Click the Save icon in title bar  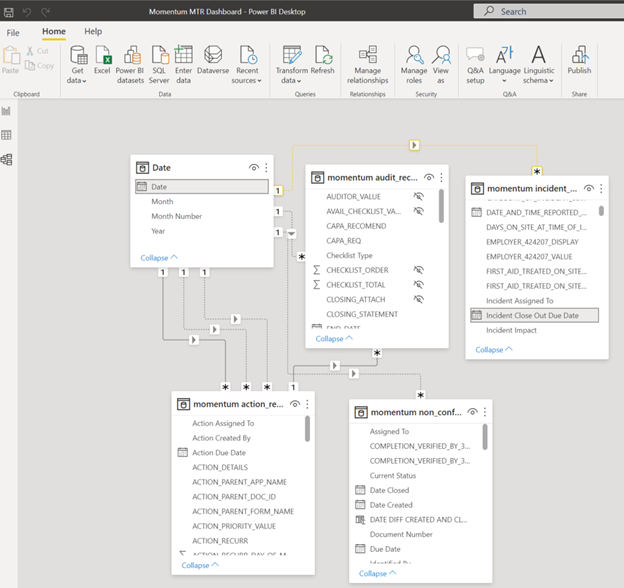9,12
